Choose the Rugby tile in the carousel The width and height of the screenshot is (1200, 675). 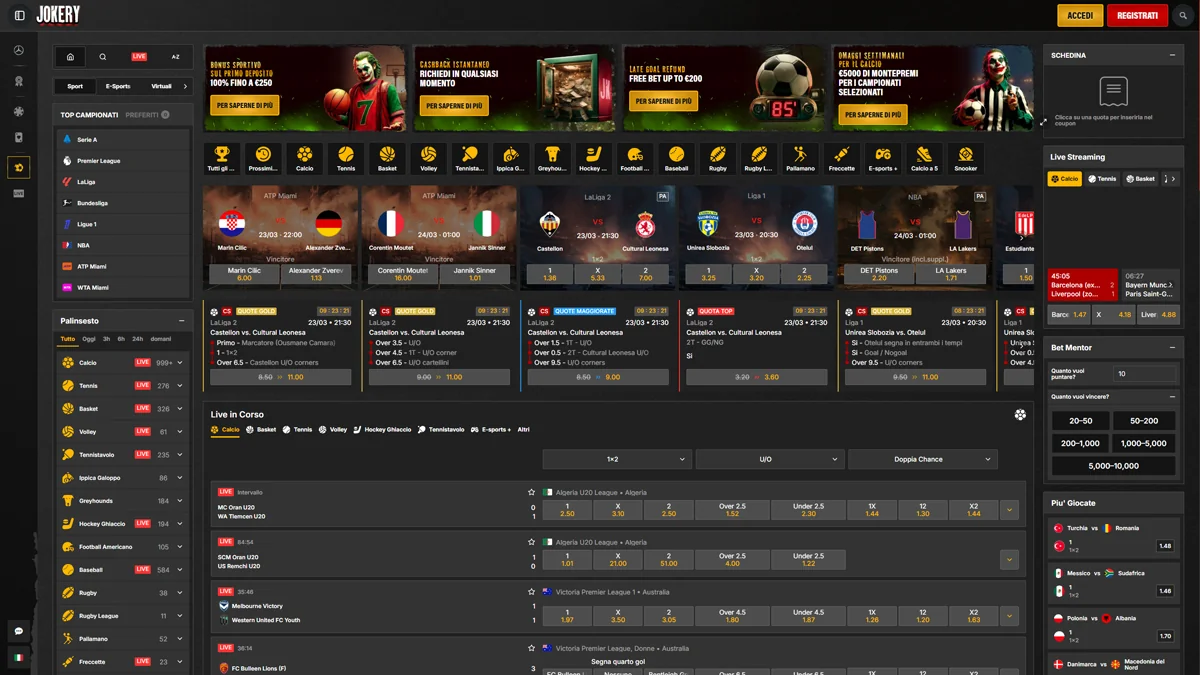[718, 158]
